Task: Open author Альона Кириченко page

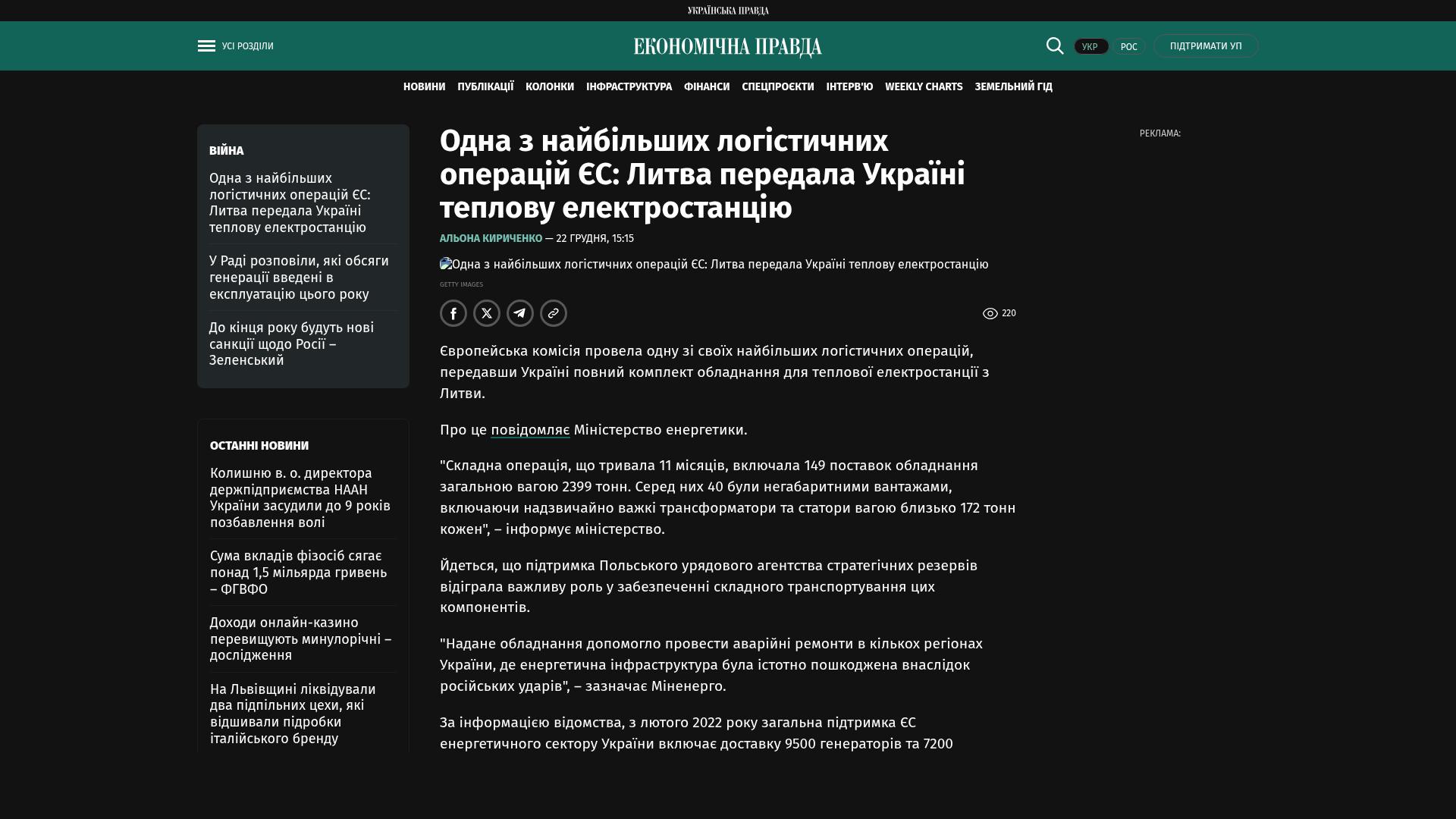Action: 491,238
